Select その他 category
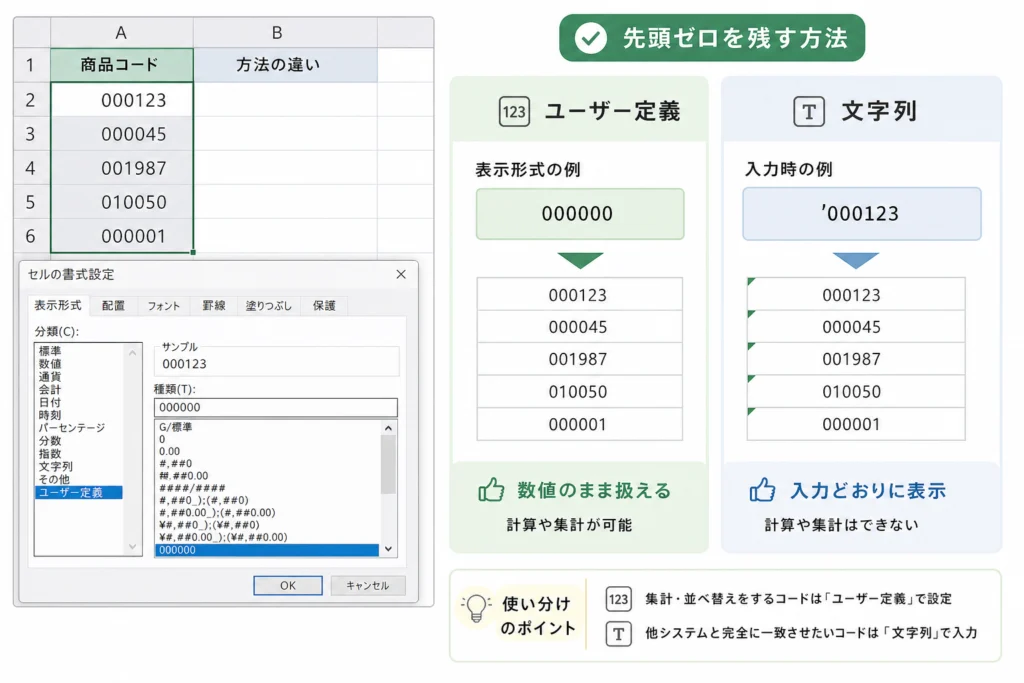1024x683 pixels. (54, 479)
